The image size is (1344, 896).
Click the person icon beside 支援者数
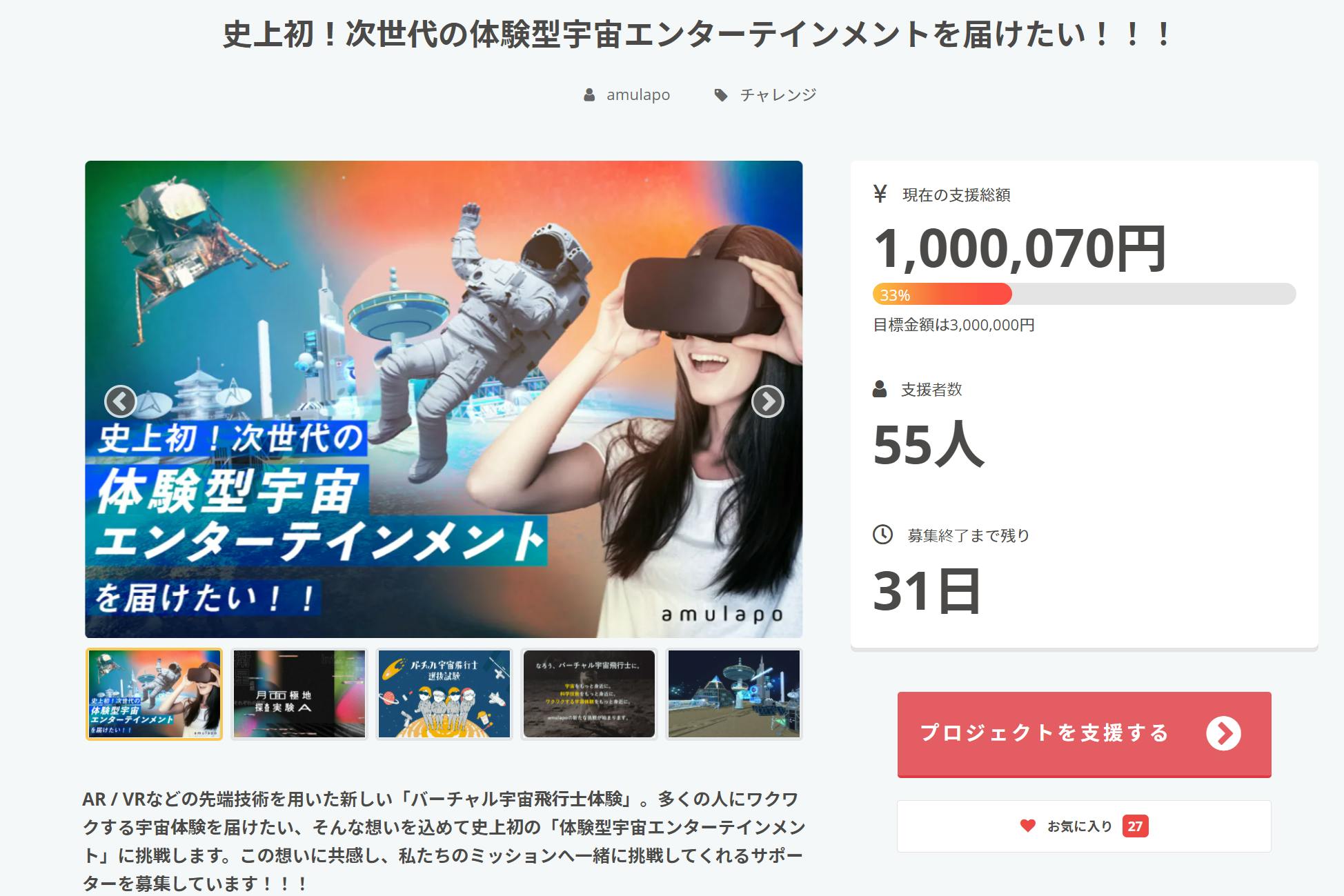coord(880,389)
